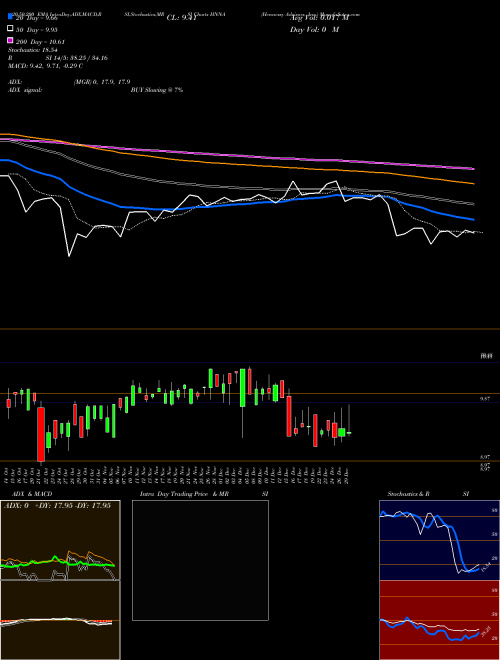Click the magenta 200 Day legend swatch

[x=11, y=41]
